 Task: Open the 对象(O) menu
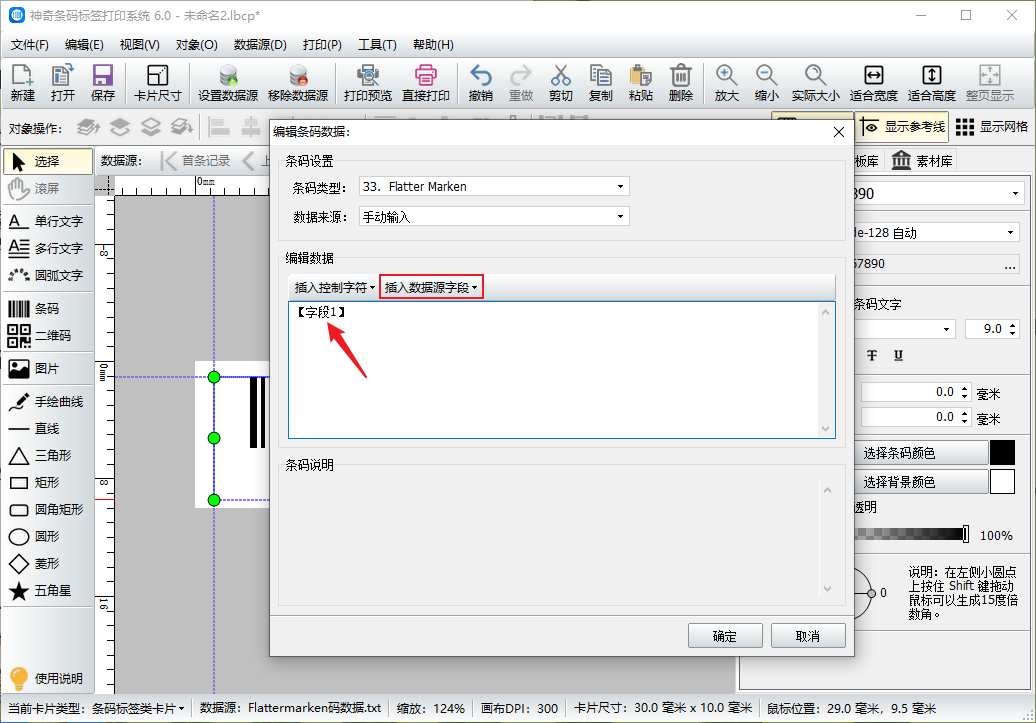pos(196,45)
